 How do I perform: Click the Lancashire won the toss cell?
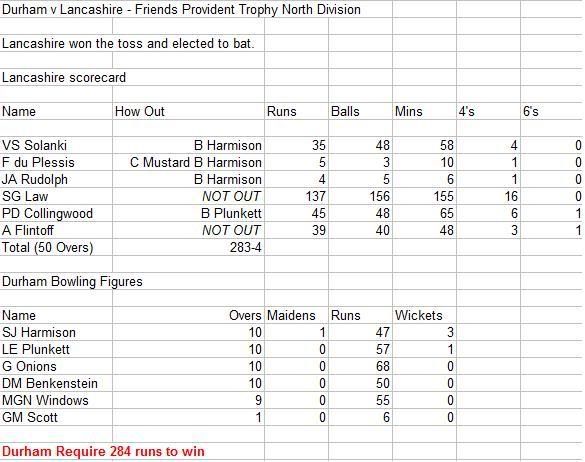pyautogui.click(x=128, y=44)
